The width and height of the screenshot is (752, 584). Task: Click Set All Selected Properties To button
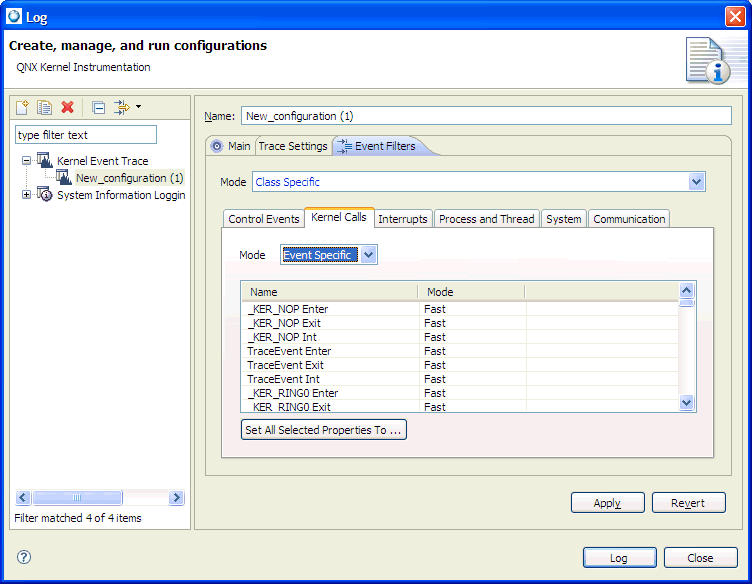(324, 430)
